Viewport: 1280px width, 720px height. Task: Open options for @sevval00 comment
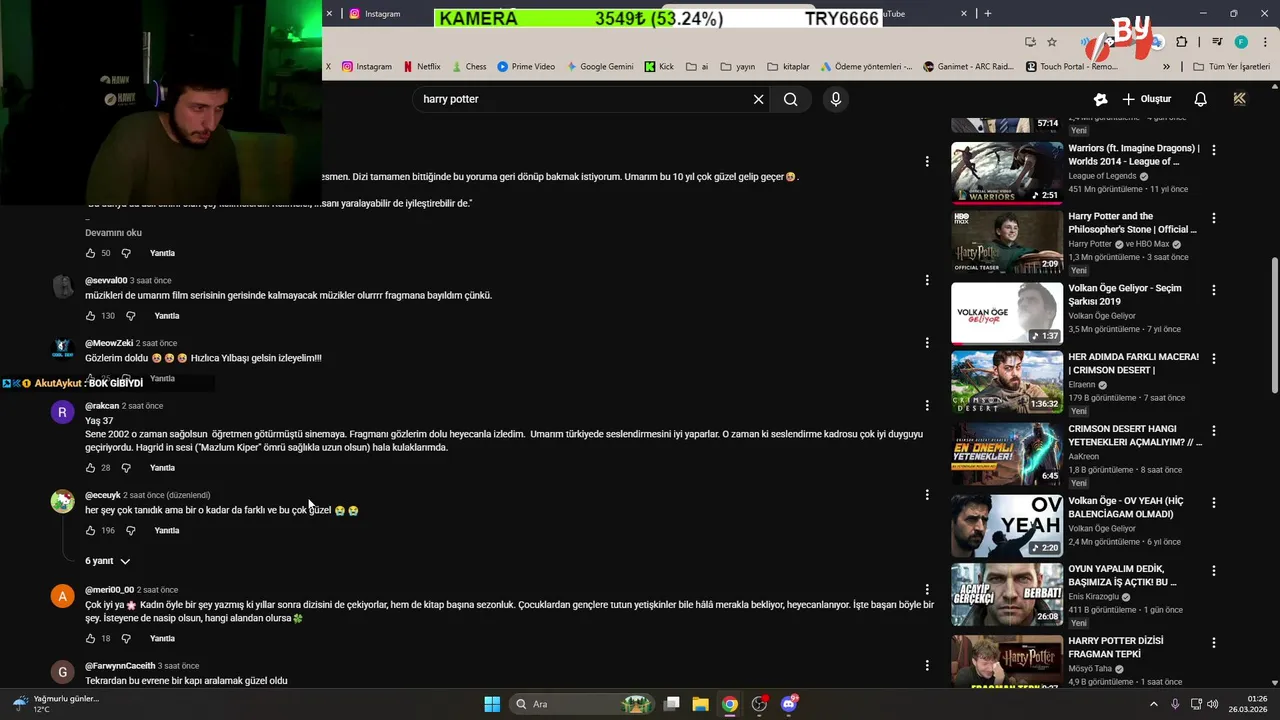point(927,280)
